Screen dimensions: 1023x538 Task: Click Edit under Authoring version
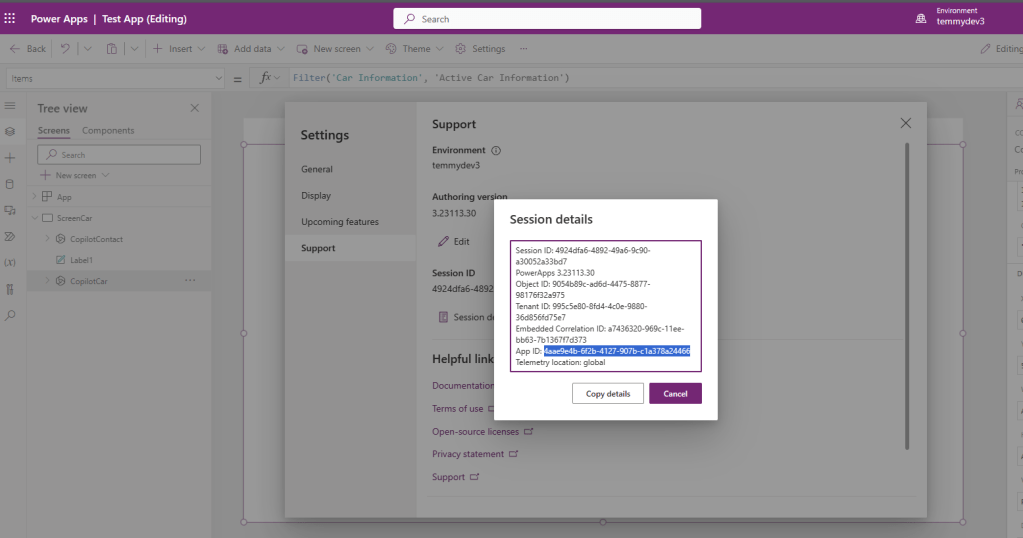click(454, 241)
